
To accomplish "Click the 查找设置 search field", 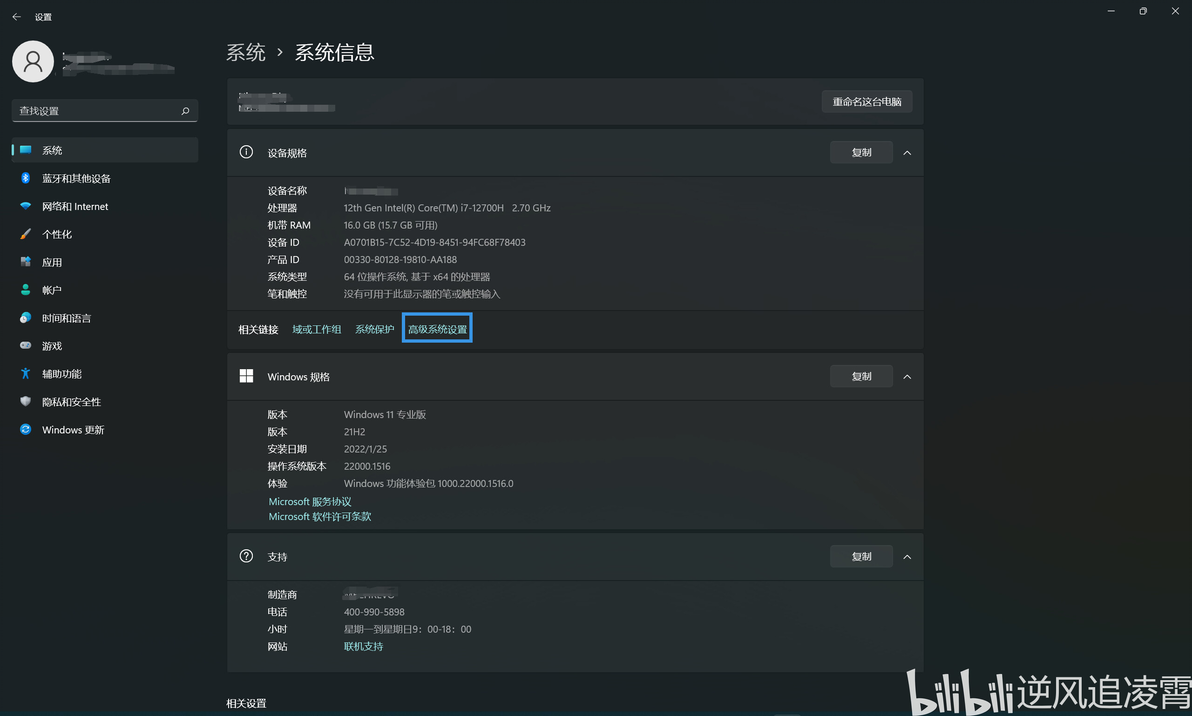I will coord(105,111).
